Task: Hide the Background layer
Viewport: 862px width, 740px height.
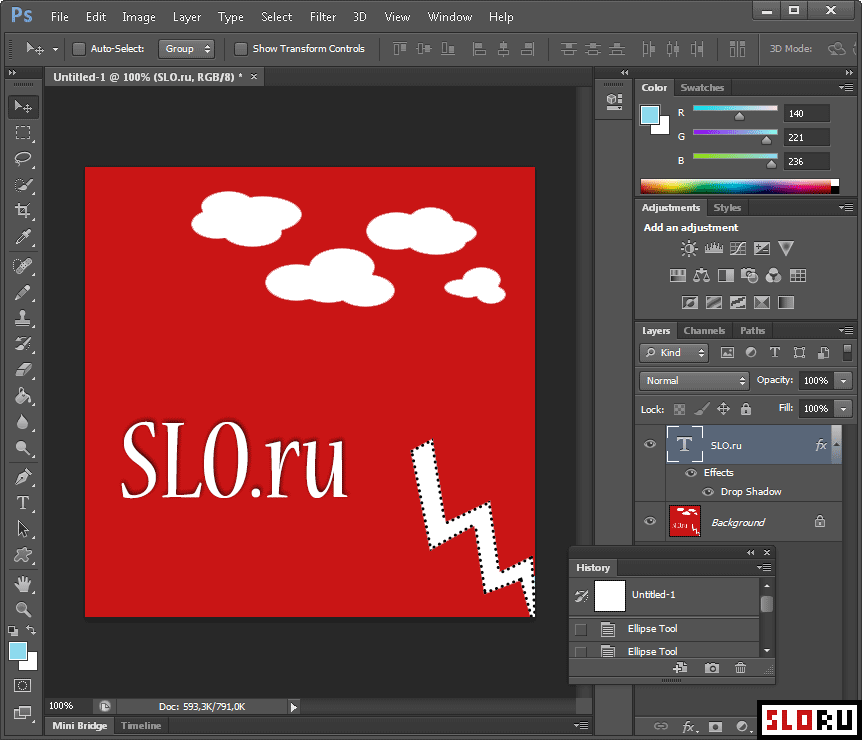Action: pos(650,521)
